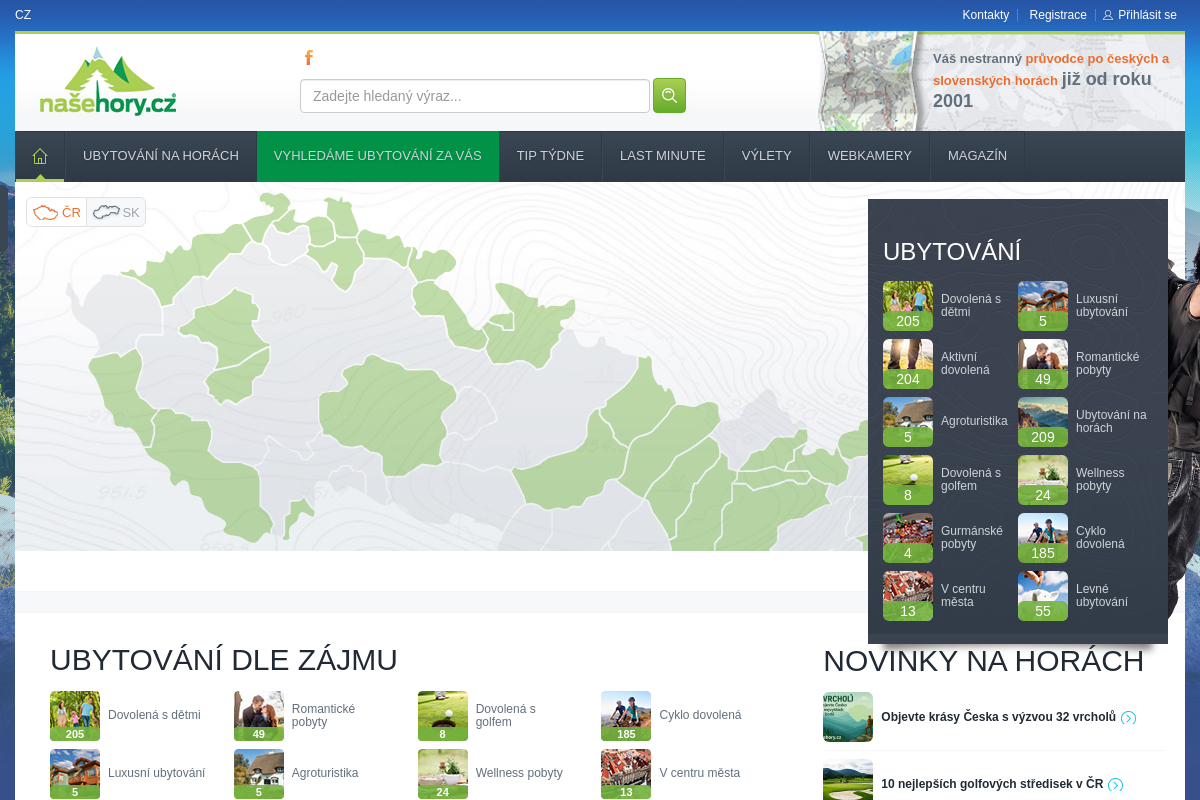
Task: Click the green search magnifier button
Action: (x=669, y=96)
